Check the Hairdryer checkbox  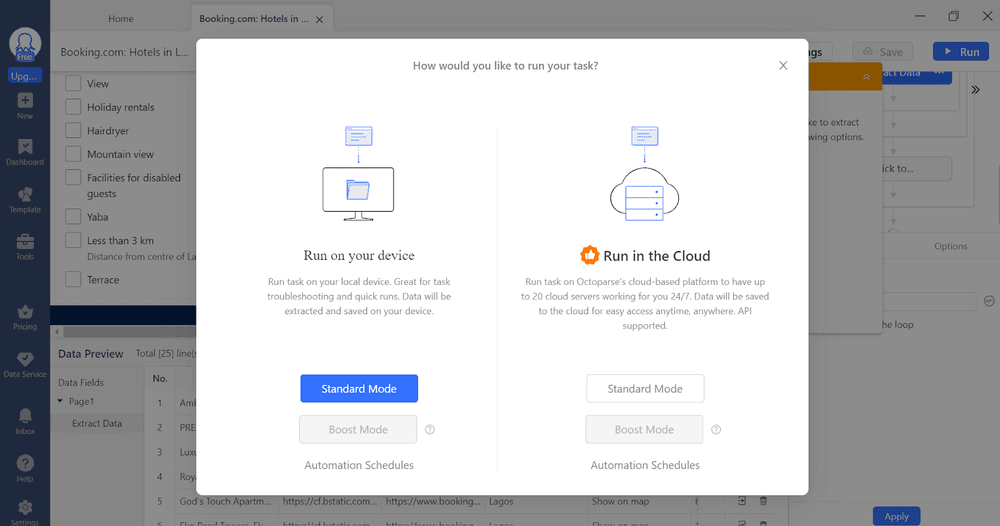(x=73, y=131)
